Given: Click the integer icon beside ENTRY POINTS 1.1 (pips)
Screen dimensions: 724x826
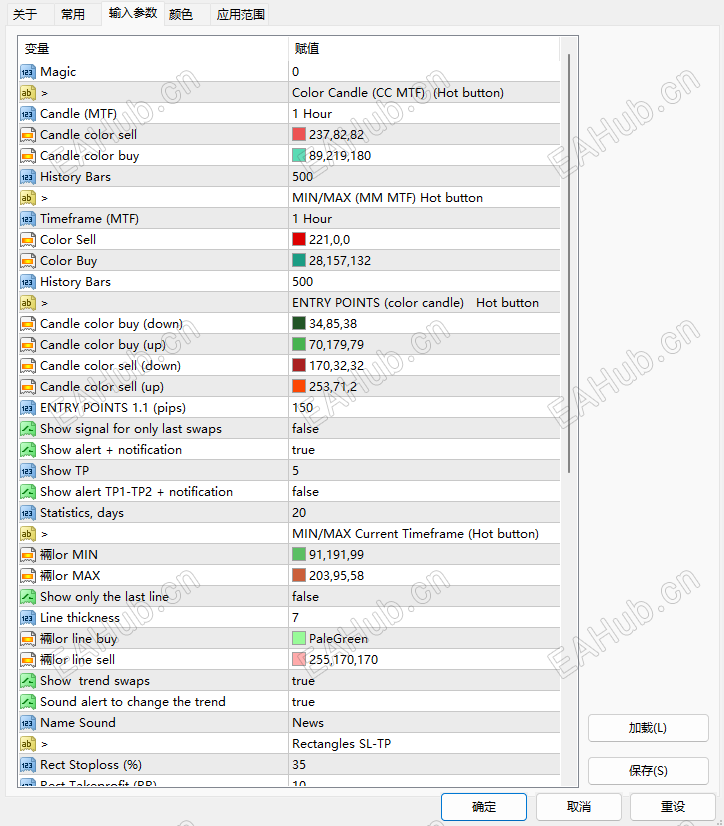Looking at the screenshot, I should [28, 408].
